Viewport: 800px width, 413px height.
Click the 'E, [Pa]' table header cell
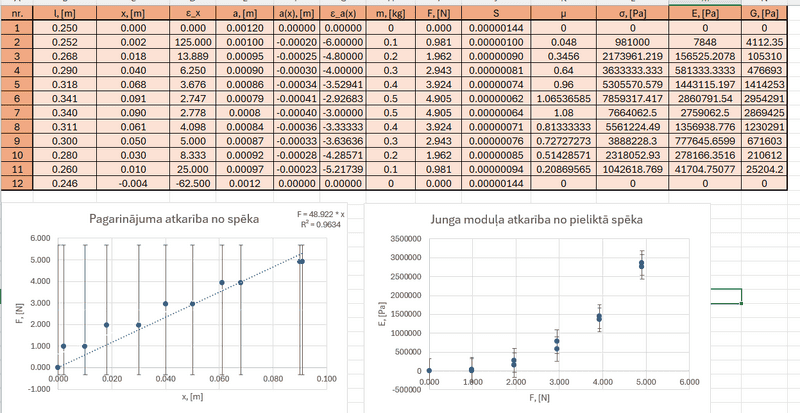[x=705, y=14]
